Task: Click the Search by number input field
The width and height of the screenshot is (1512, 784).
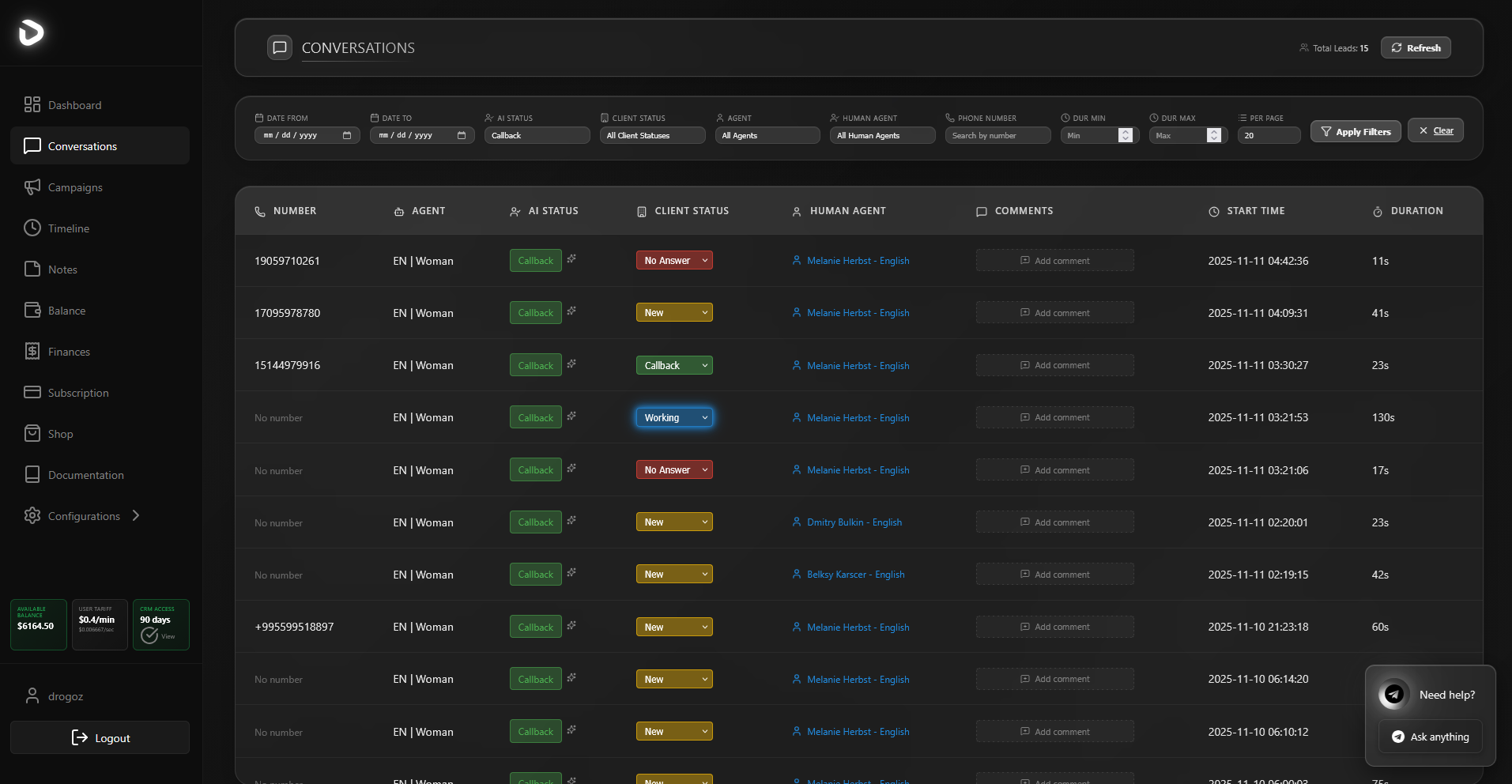Action: 997,135
